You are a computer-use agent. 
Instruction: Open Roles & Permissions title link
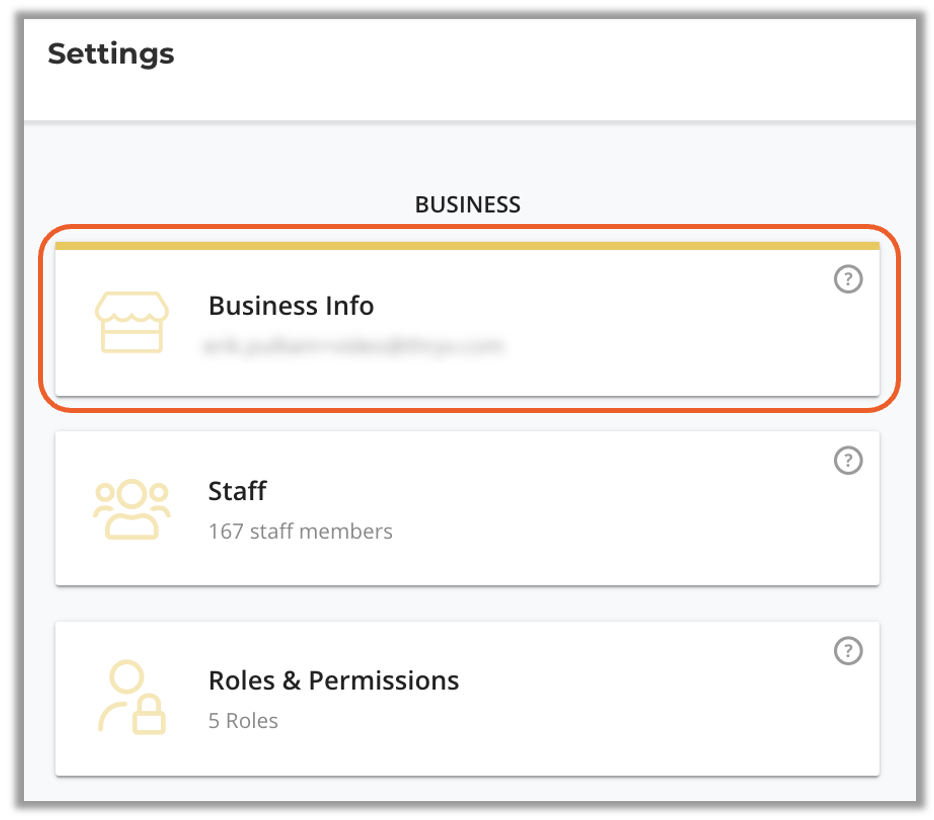pos(333,681)
